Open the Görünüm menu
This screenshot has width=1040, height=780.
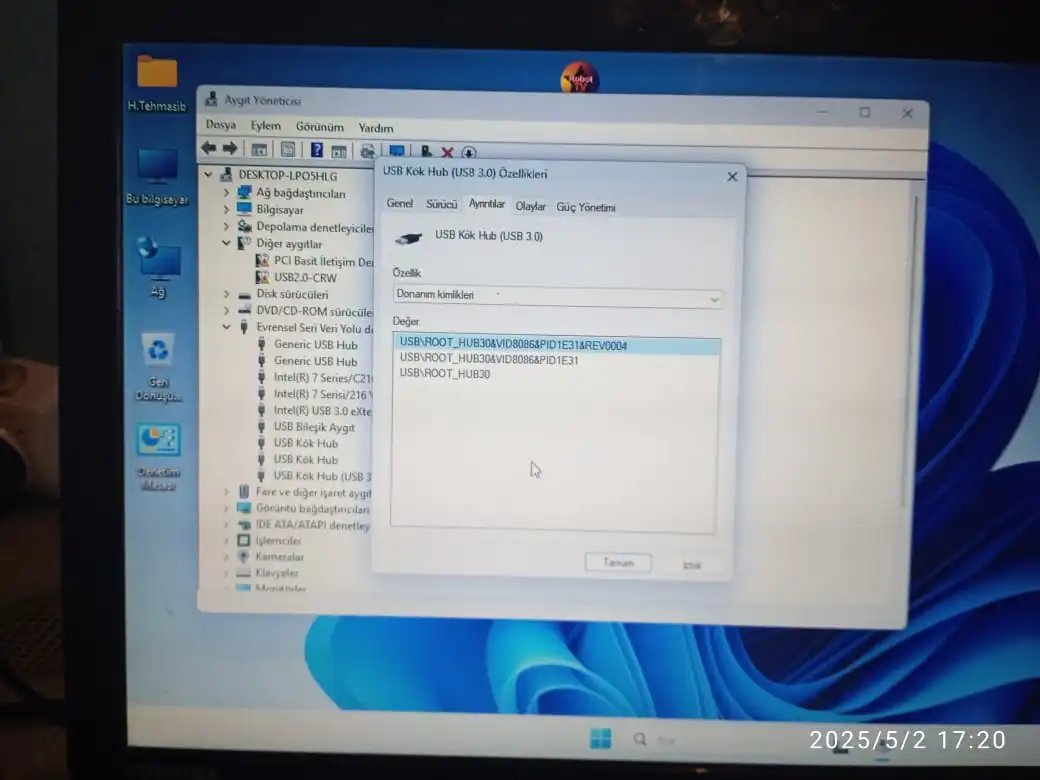point(320,127)
